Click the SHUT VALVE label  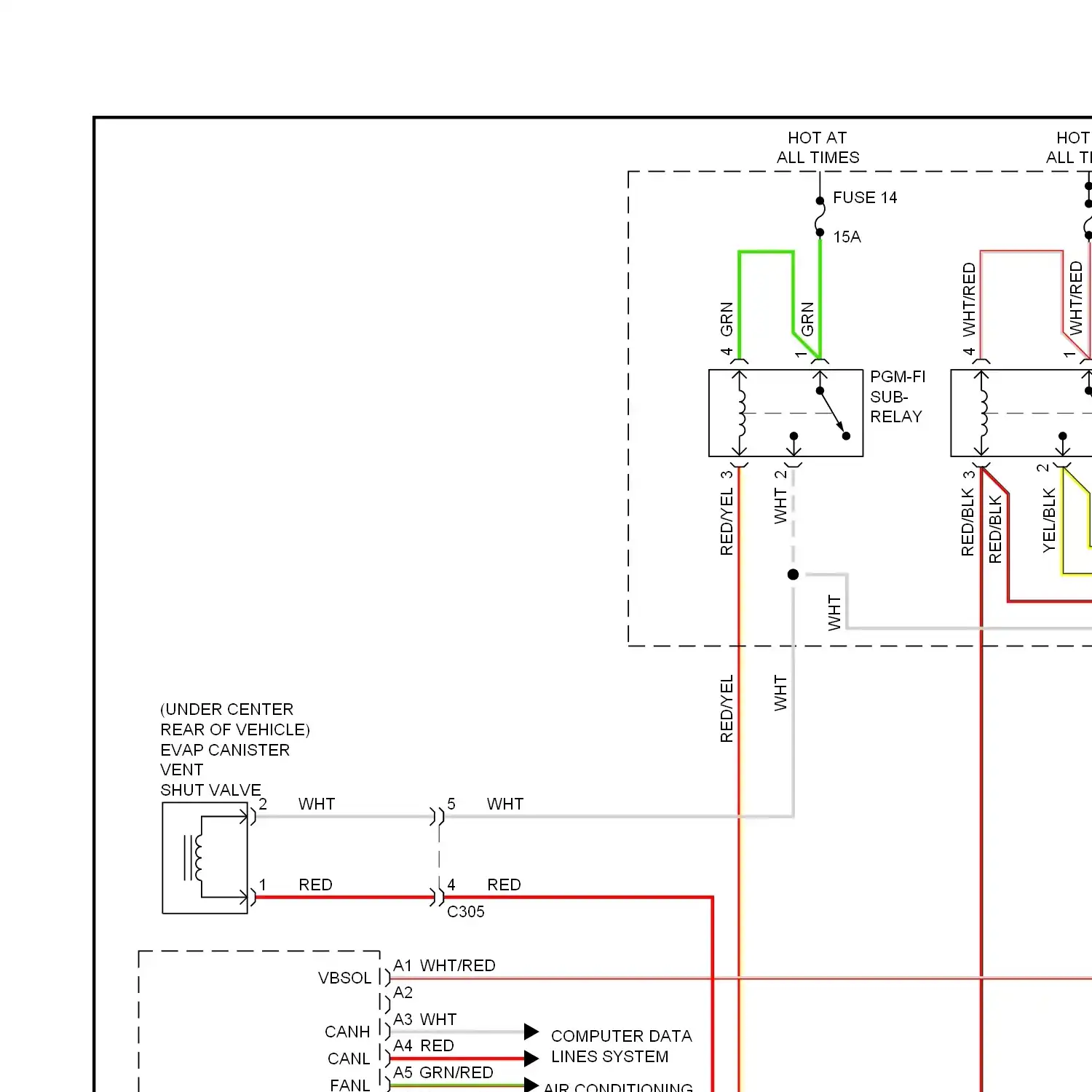[x=210, y=790]
